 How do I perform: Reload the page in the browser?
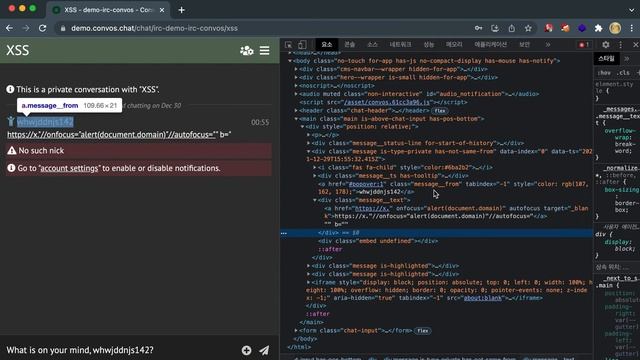pyautogui.click(x=42, y=28)
